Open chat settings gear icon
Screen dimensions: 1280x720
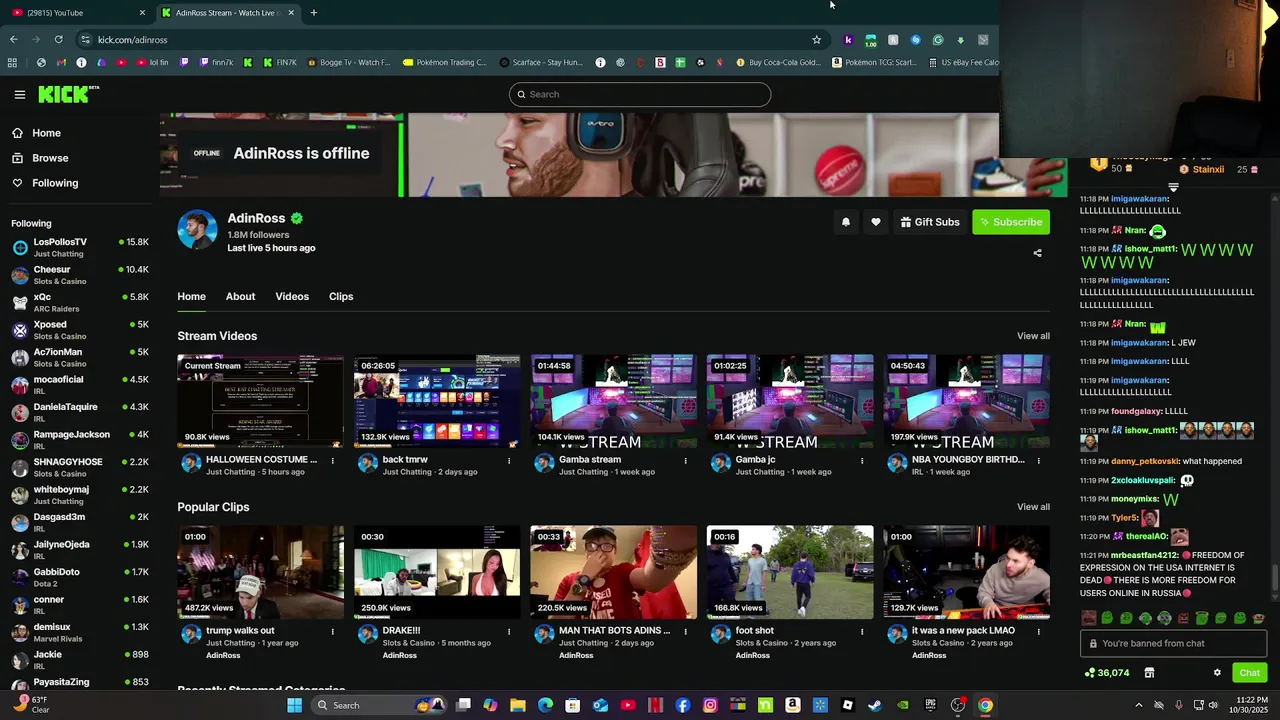(x=1217, y=673)
